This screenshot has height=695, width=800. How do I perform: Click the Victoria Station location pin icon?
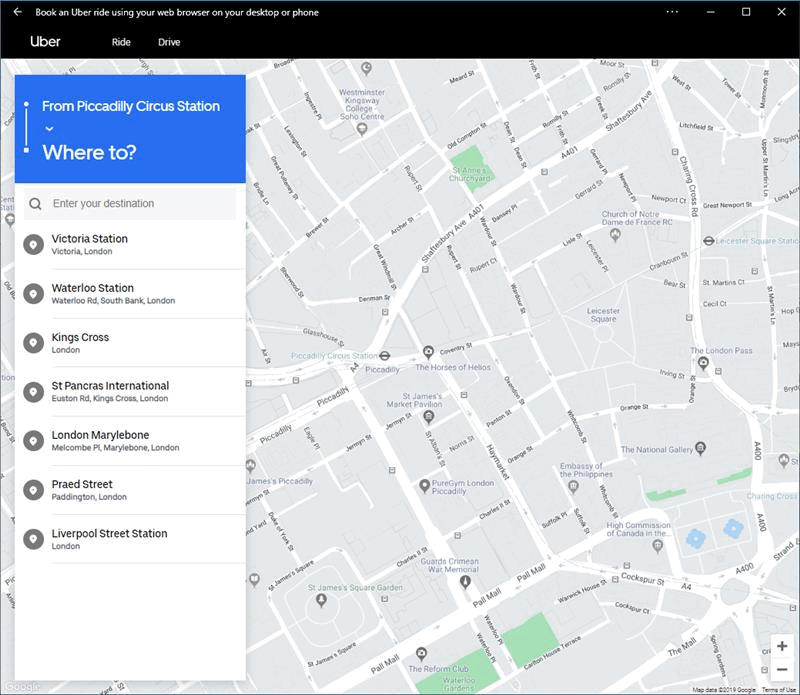tap(33, 244)
